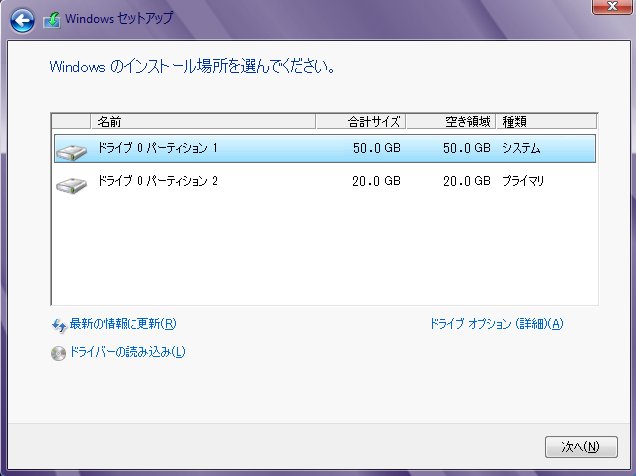The height and width of the screenshot is (476, 636).
Task: Sort by the 合計サイズ column header
Action: pyautogui.click(x=361, y=121)
